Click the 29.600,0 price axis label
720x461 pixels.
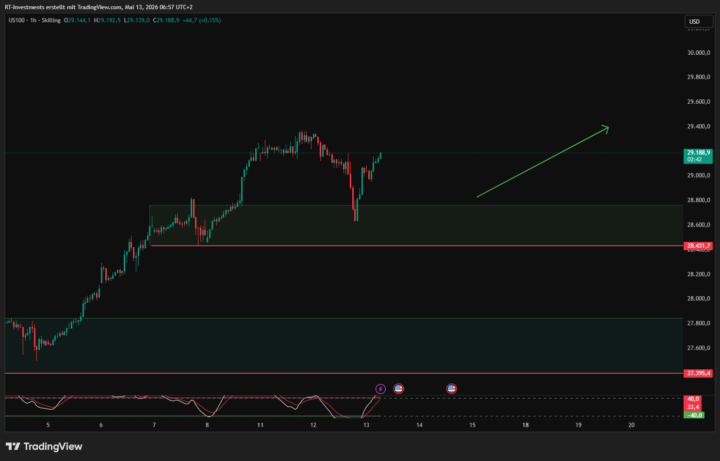[698, 102]
